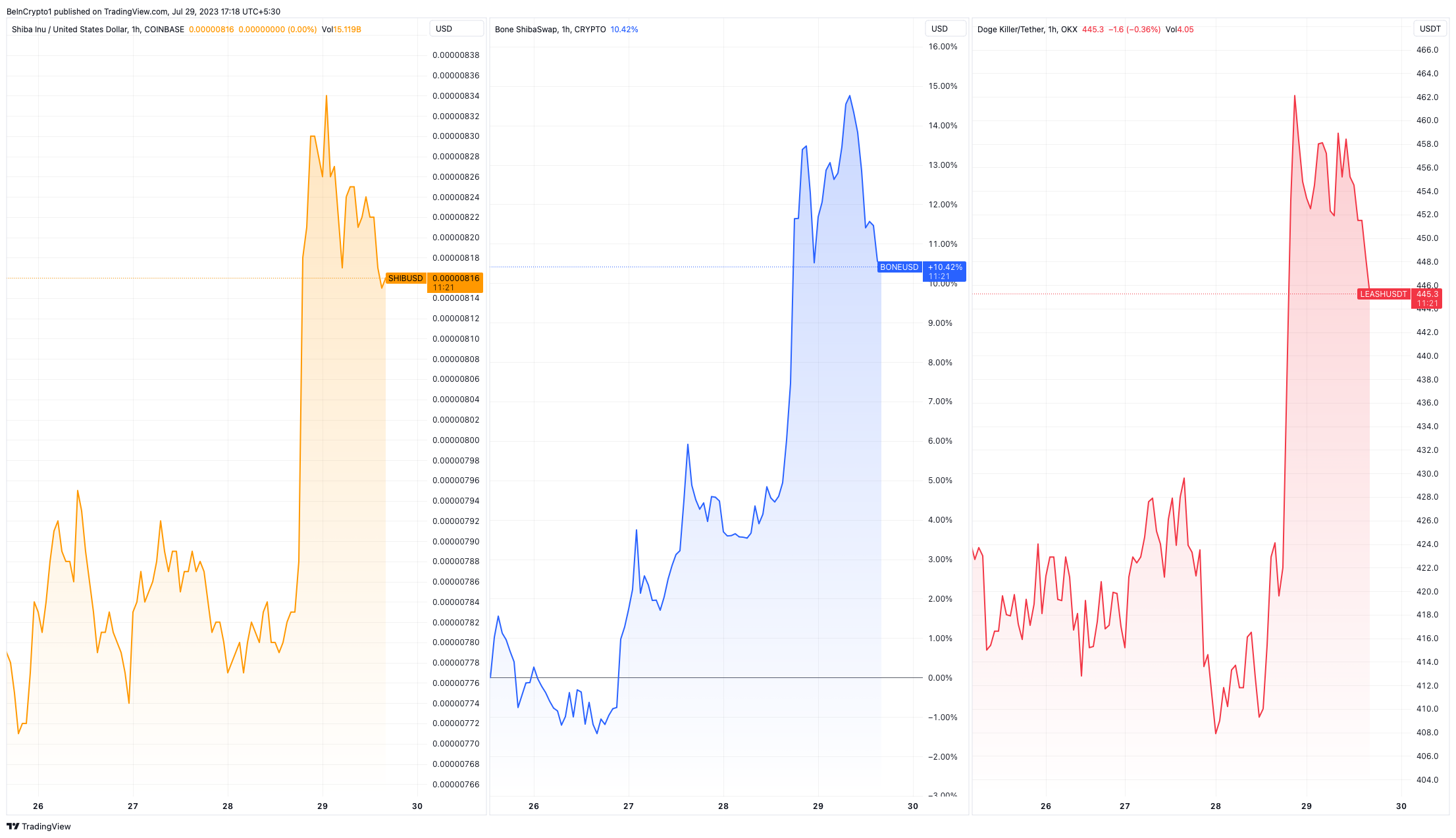The height and width of the screenshot is (838, 1456).
Task: Click the Shiba Inu chart title
Action: click(97, 30)
